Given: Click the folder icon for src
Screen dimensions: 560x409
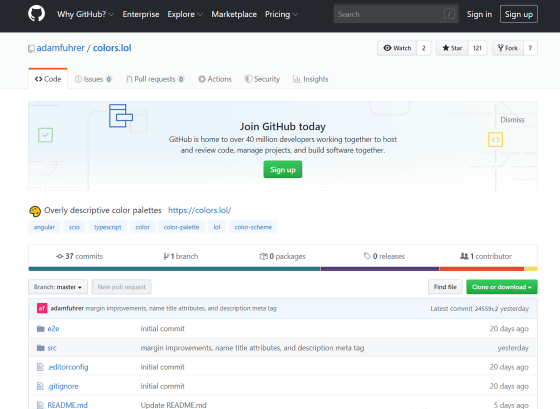Looking at the screenshot, I should click(41, 348).
